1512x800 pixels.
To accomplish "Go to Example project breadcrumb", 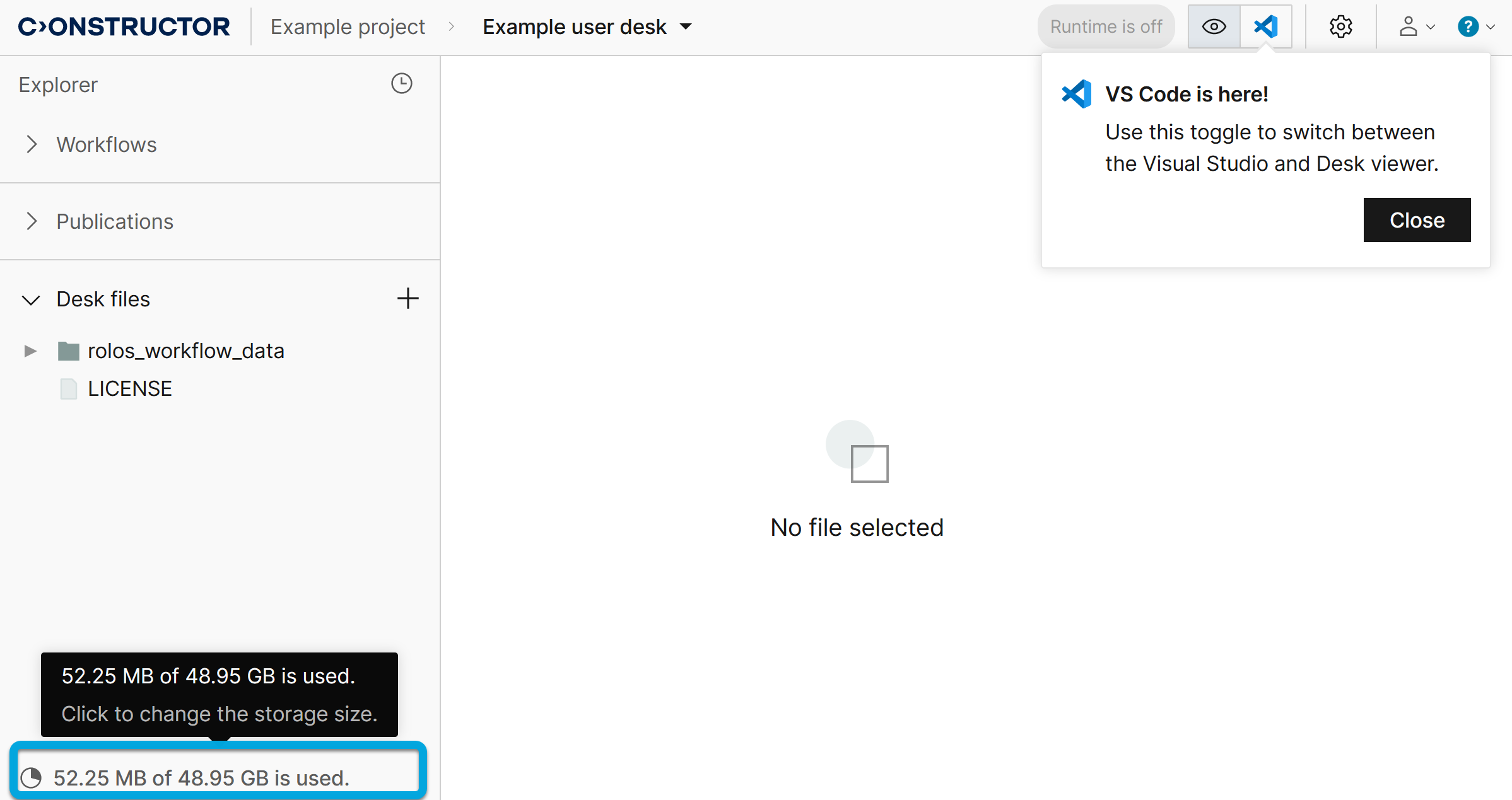I will (x=348, y=27).
